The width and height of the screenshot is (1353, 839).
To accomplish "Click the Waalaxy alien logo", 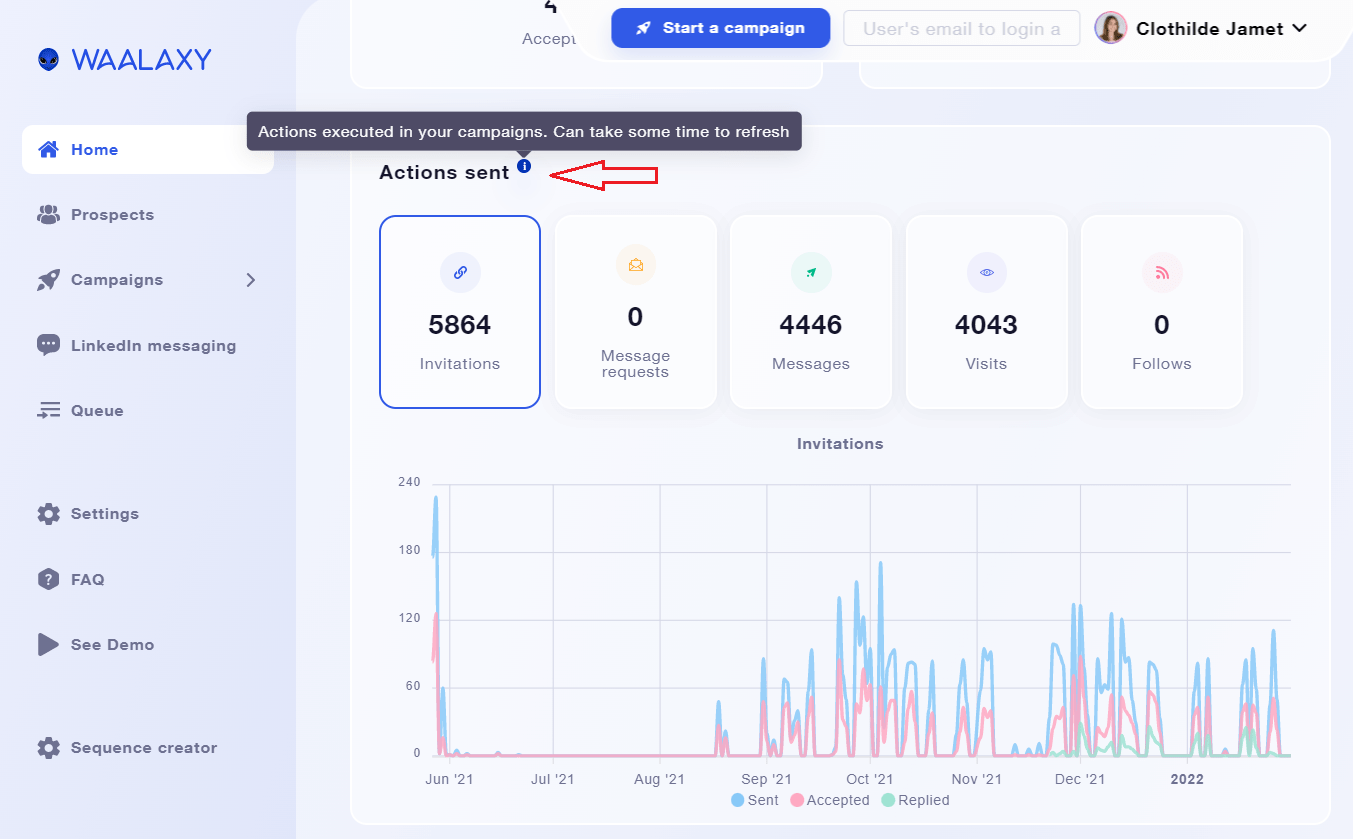I will click(48, 60).
